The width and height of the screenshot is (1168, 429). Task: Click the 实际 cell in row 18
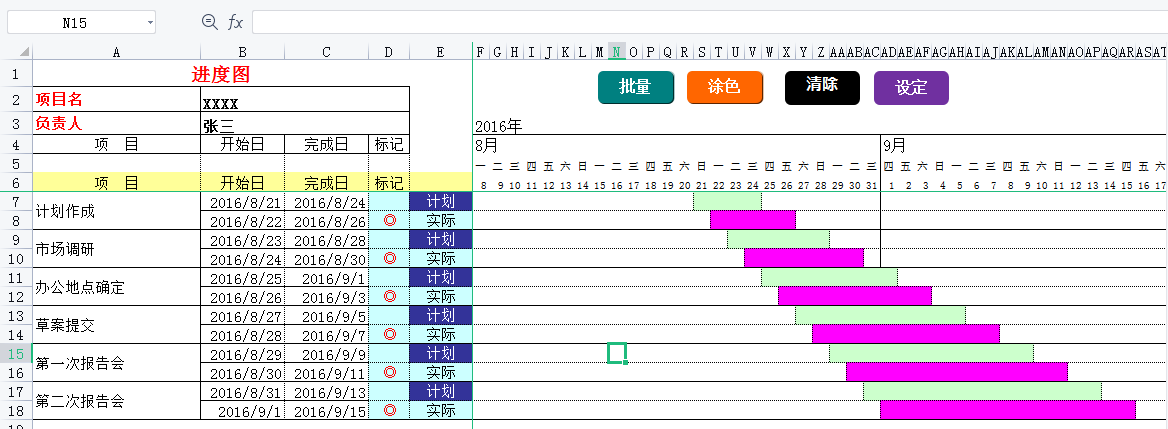point(440,410)
